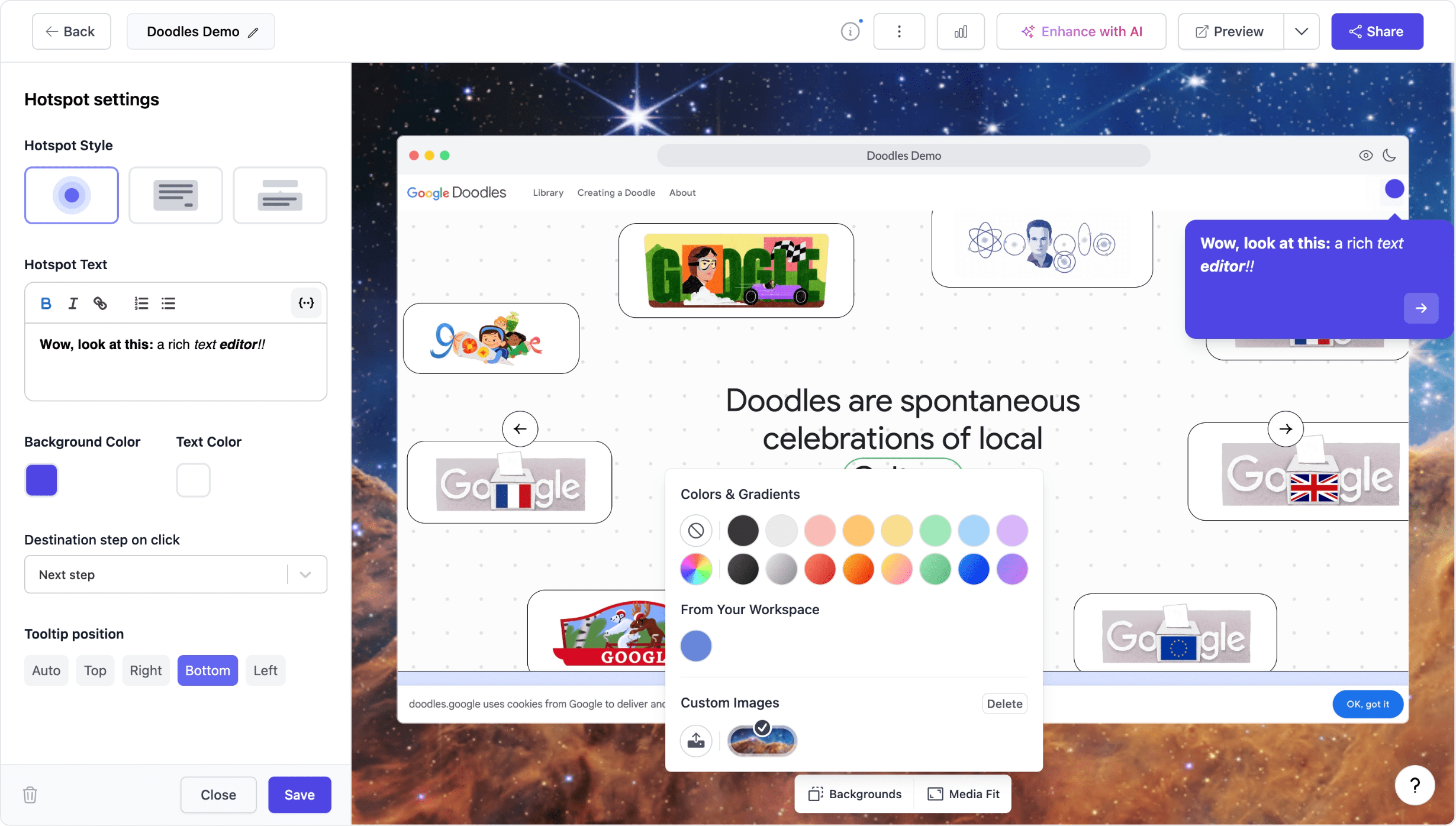Click the Google Doodles logo
This screenshot has width=1456, height=826.
tap(456, 193)
